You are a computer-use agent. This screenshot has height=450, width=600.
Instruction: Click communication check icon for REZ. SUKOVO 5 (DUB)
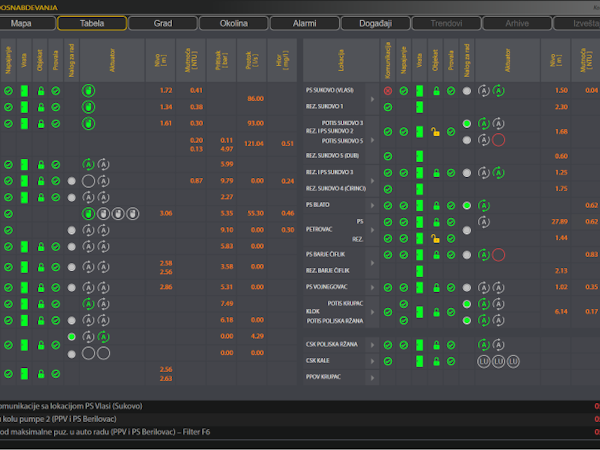click(388, 156)
